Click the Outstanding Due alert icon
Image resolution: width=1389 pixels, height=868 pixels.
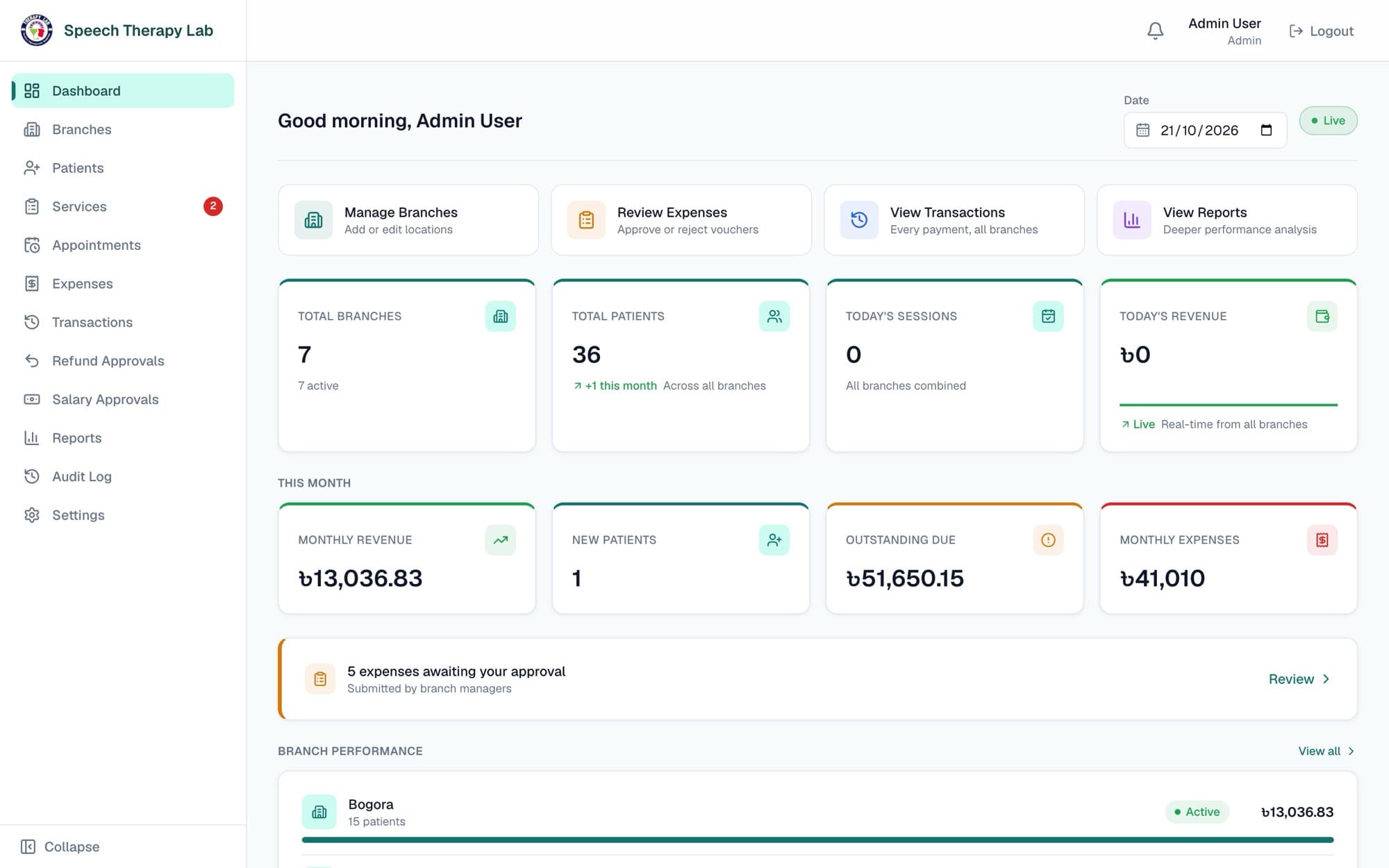point(1048,540)
